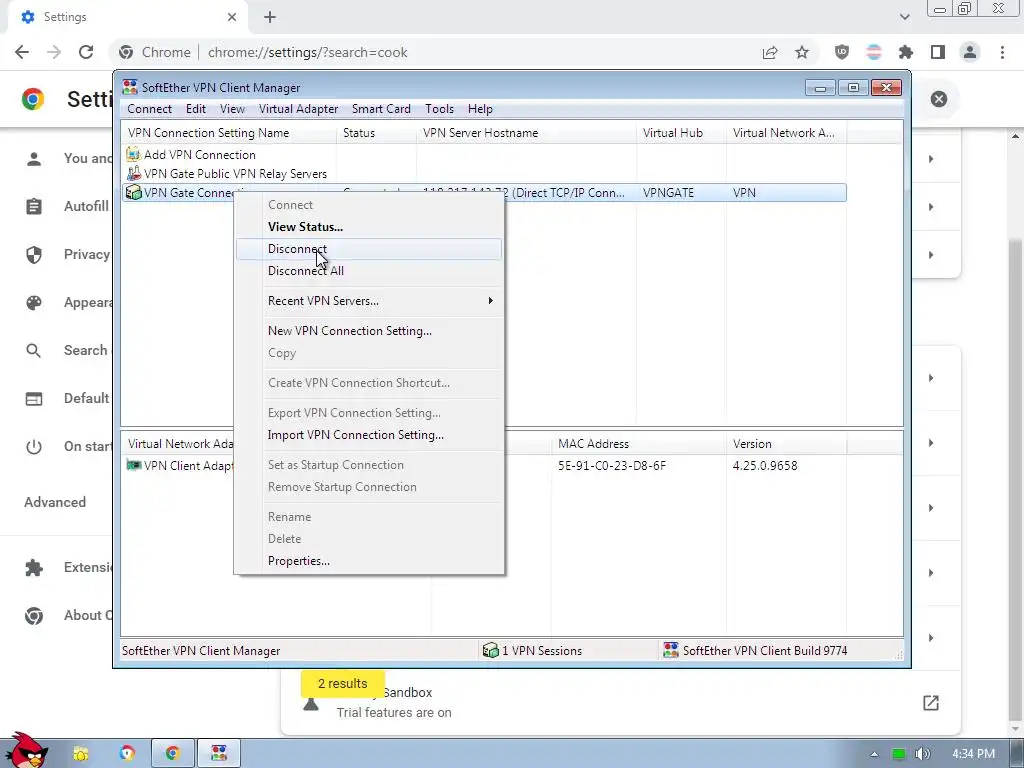The height and width of the screenshot is (768, 1024).
Task: Clear the settings search with X icon
Action: [x=938, y=99]
